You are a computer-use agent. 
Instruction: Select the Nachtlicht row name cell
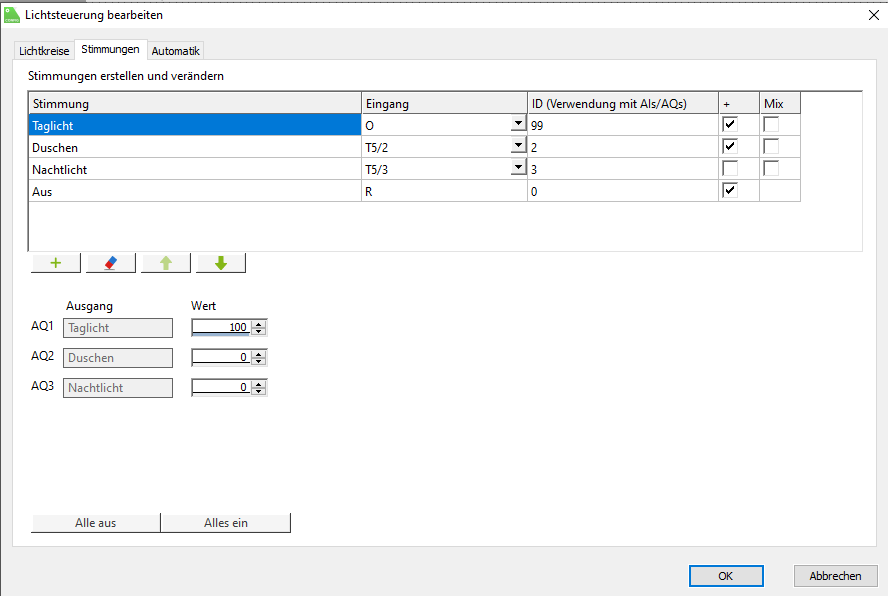(195, 169)
